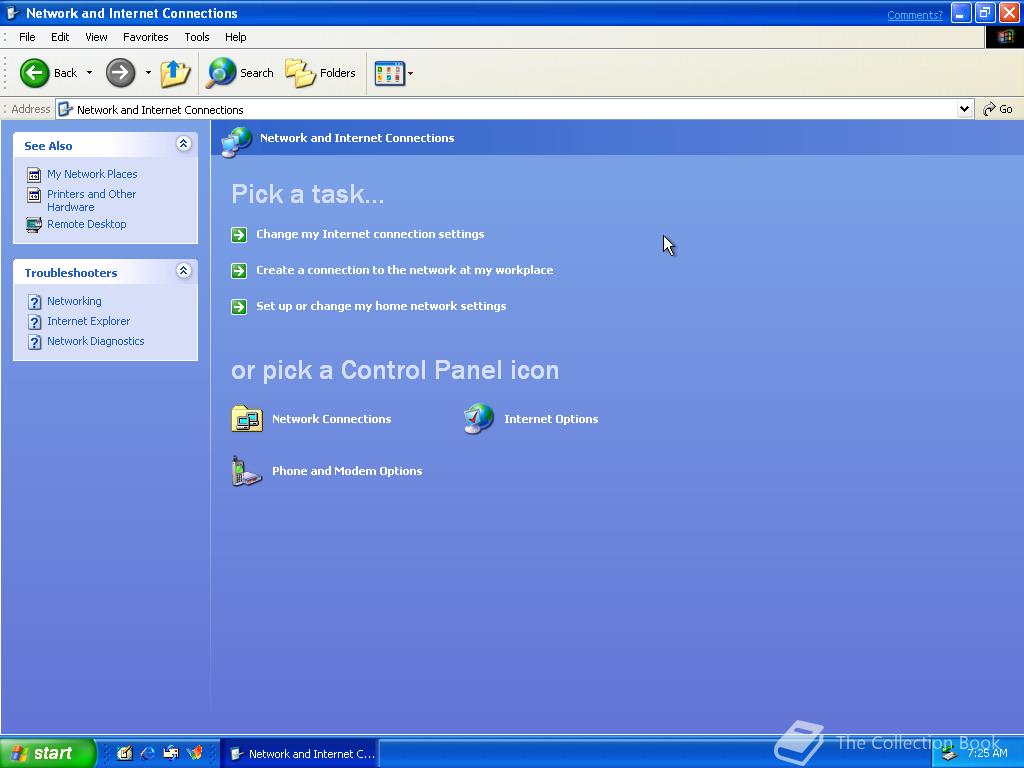This screenshot has width=1024, height=768.
Task: Collapse the Troubleshooters panel
Action: click(x=184, y=270)
